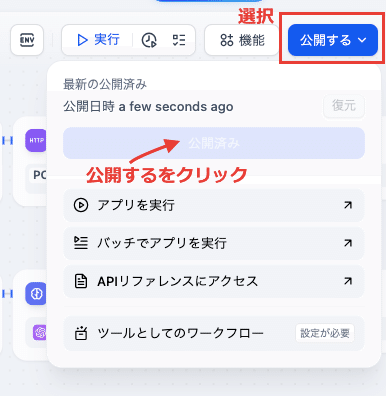
Task: Open APIリファレンスにアクセス entry
Action: pyautogui.click(x=214, y=281)
